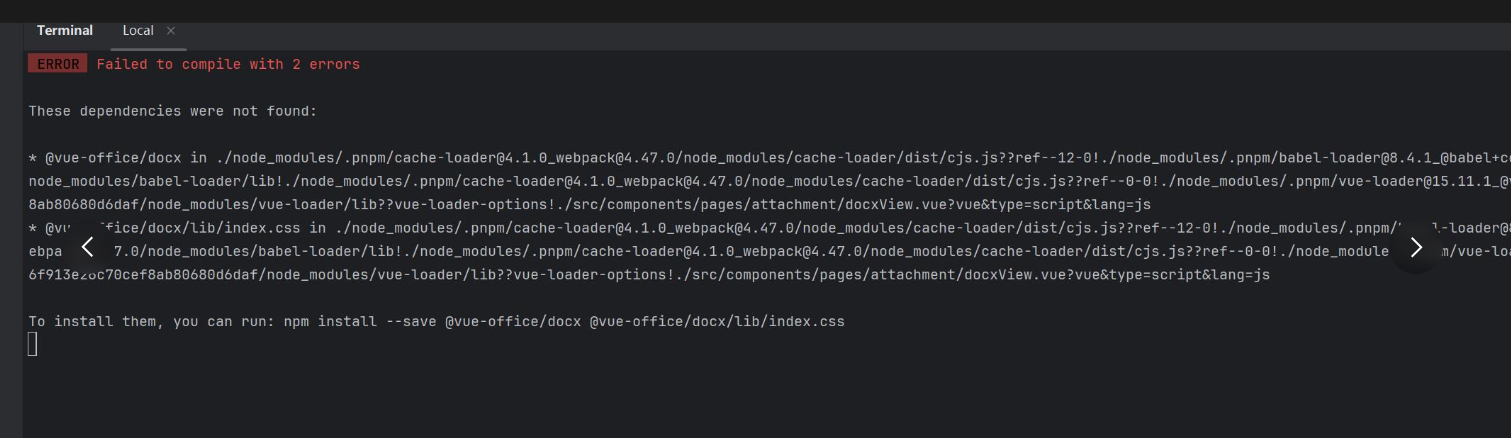
Task: Click the 'These dependencies were not found:' line
Action: 173,111
